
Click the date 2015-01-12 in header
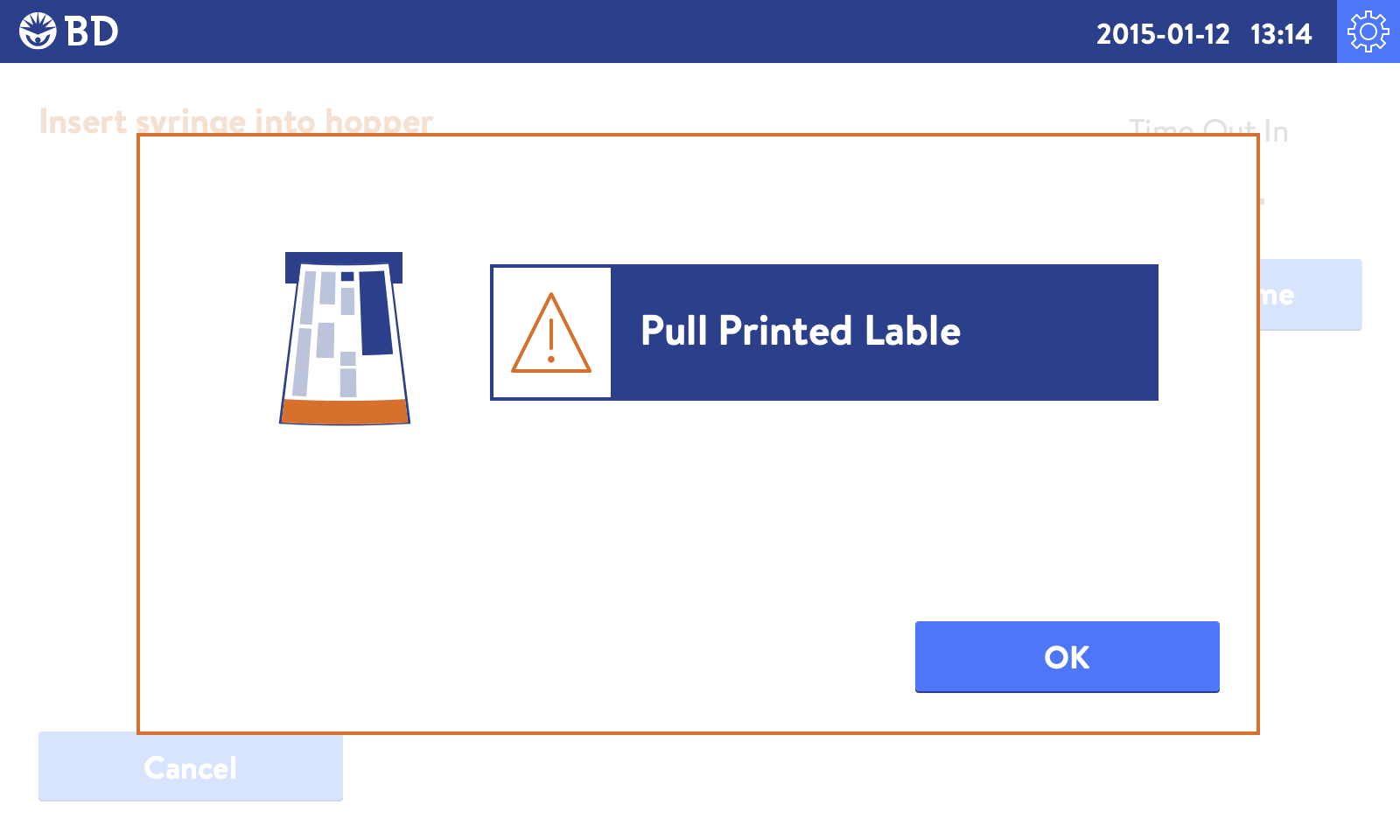coord(1163,33)
